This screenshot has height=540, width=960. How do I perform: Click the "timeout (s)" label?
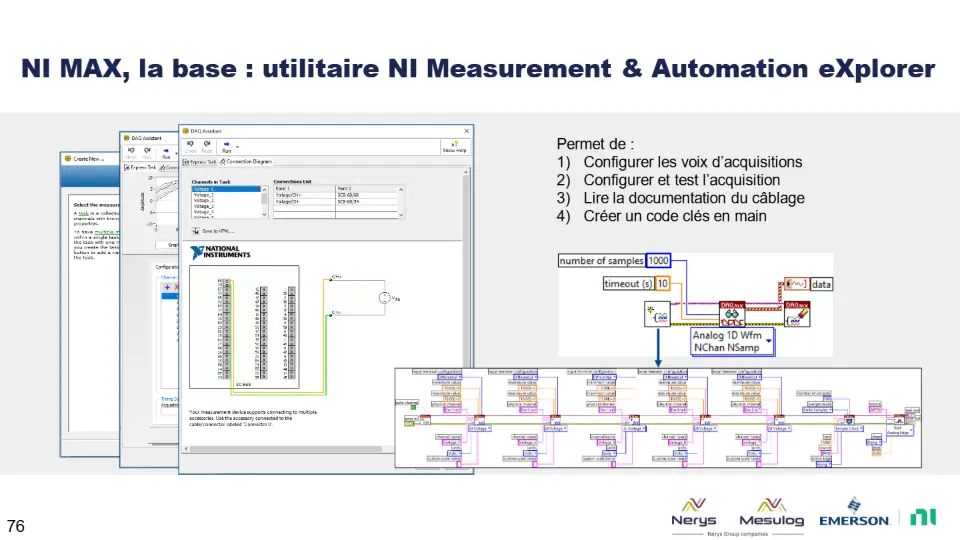(x=628, y=283)
